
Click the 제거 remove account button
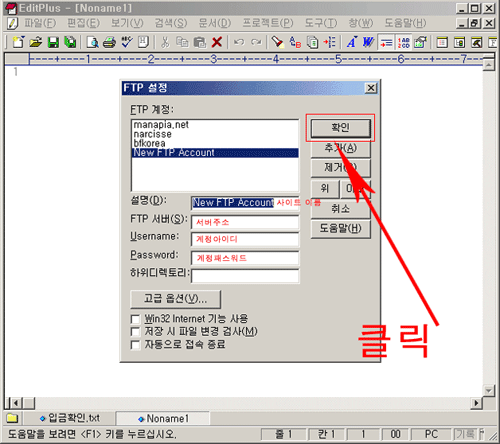pyautogui.click(x=340, y=168)
